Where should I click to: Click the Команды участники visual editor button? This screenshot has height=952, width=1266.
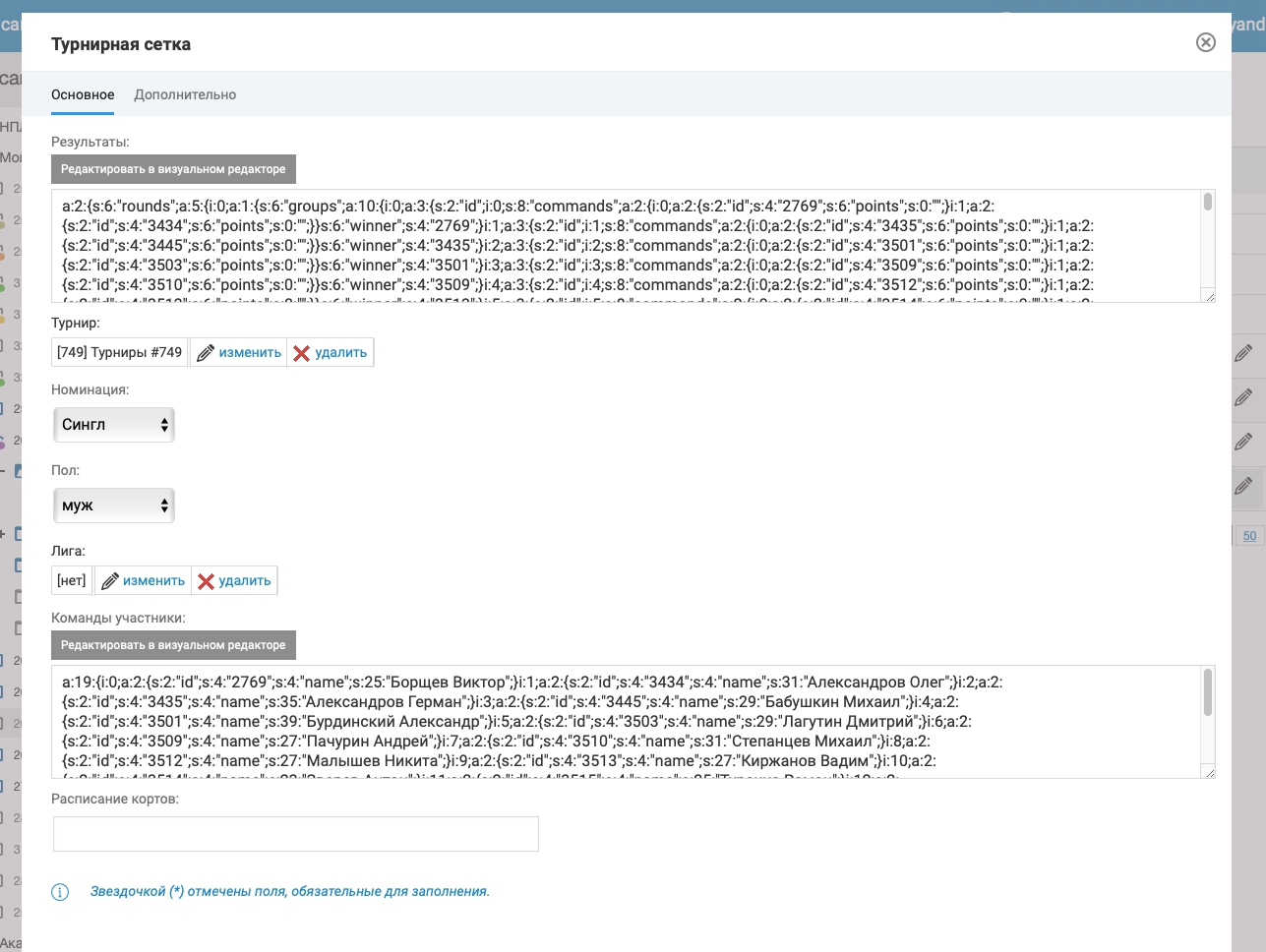click(173, 645)
